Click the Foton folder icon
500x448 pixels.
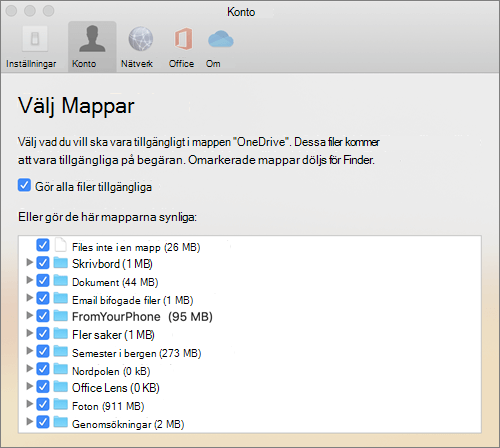coord(61,405)
